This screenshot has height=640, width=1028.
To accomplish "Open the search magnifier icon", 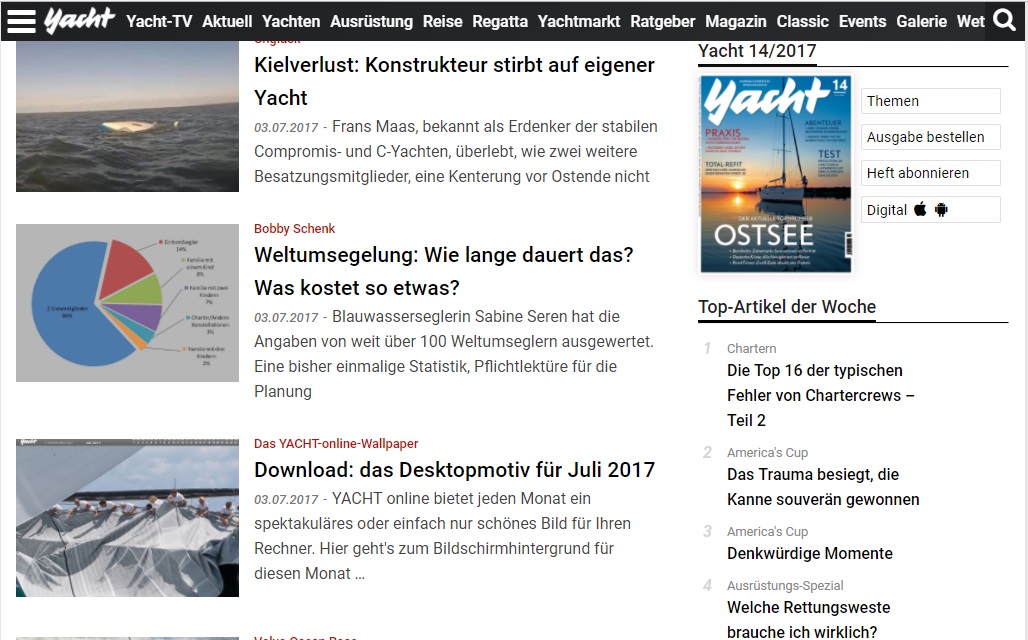I will pyautogui.click(x=1004, y=20).
